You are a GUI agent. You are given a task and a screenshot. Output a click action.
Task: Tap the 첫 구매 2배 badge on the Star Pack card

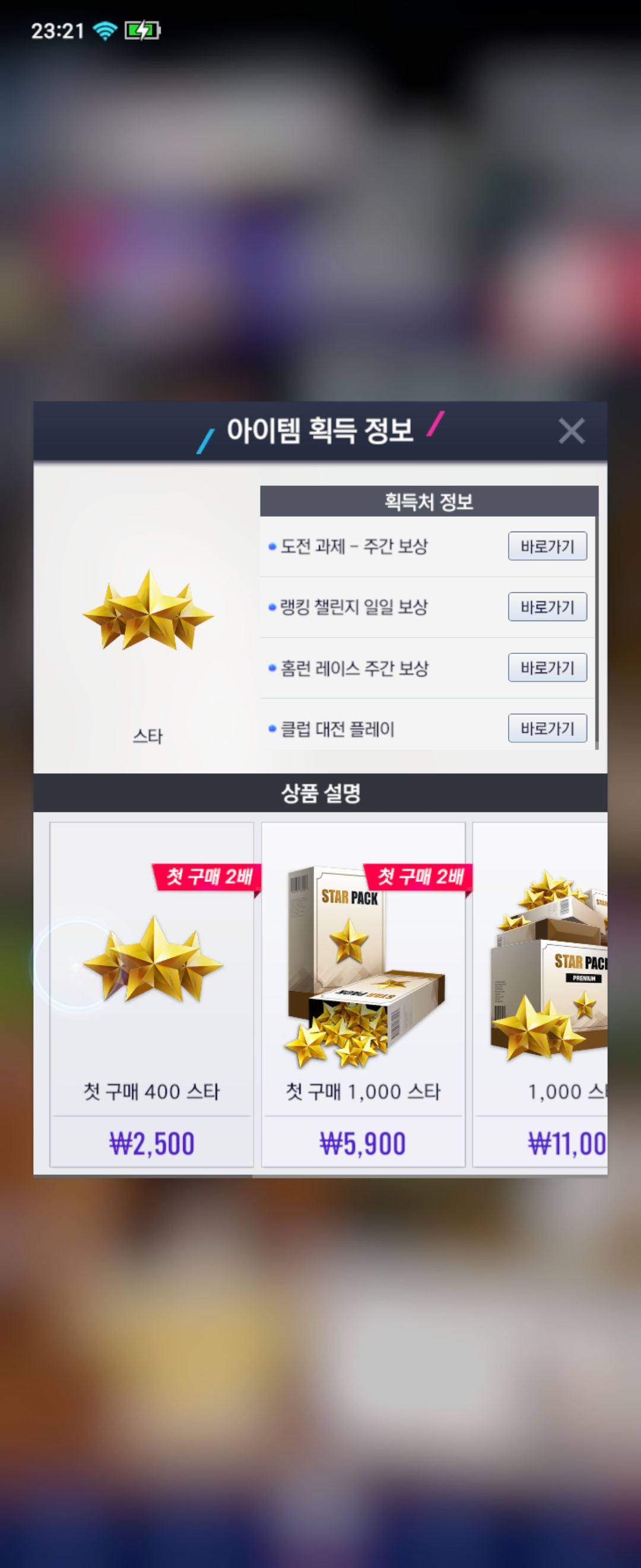pyautogui.click(x=419, y=877)
